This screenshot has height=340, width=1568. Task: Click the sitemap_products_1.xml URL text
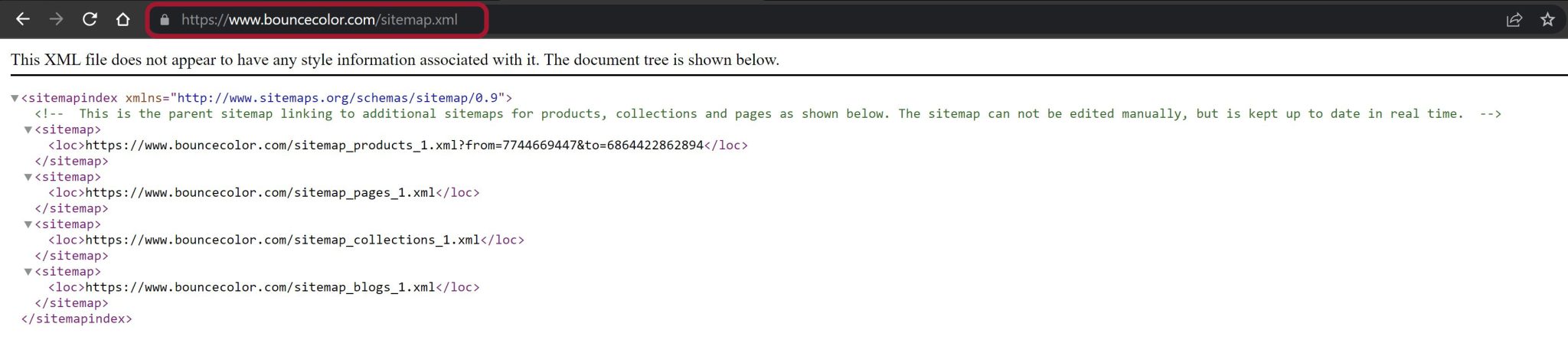tap(394, 145)
